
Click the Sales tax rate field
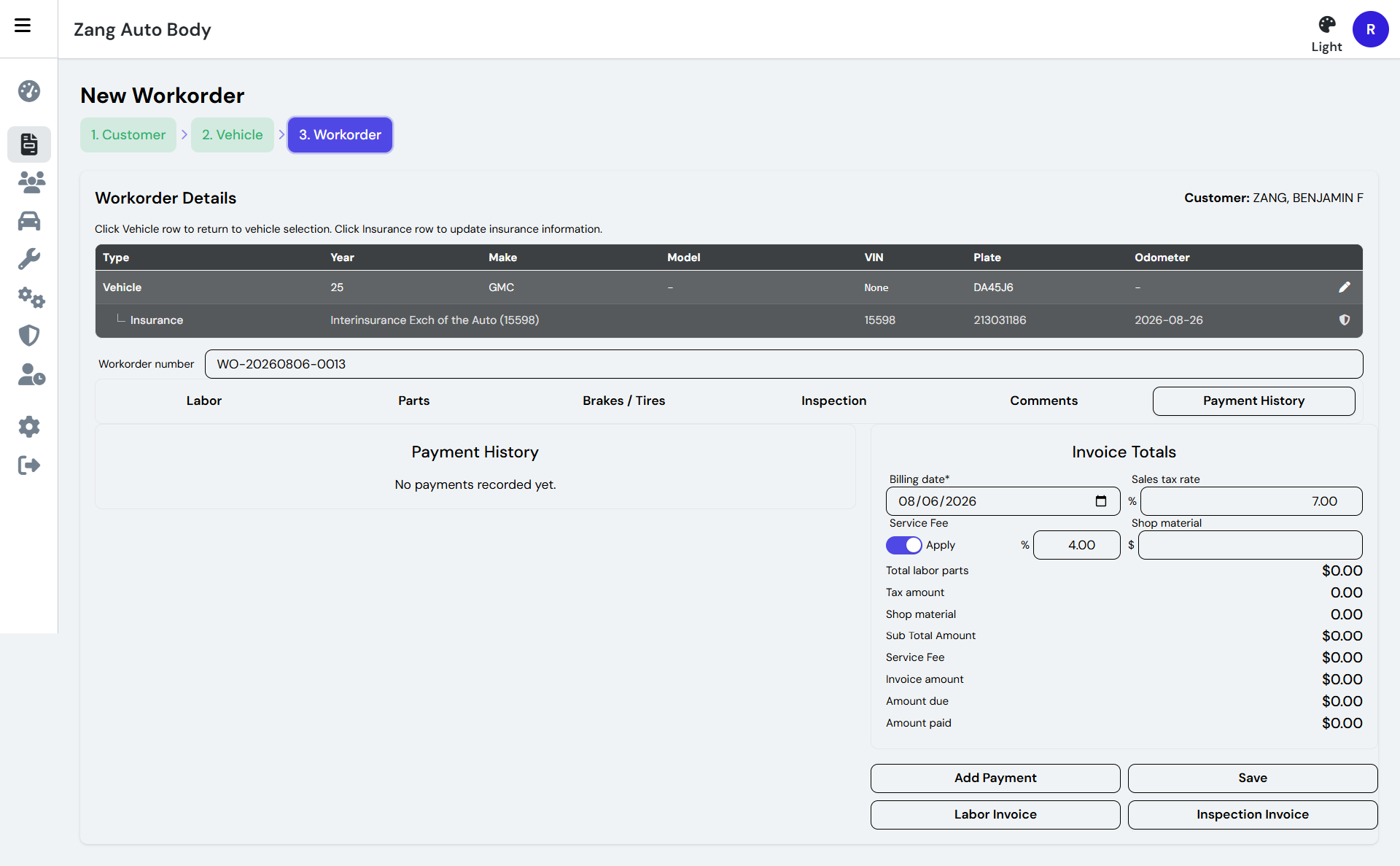point(1251,501)
